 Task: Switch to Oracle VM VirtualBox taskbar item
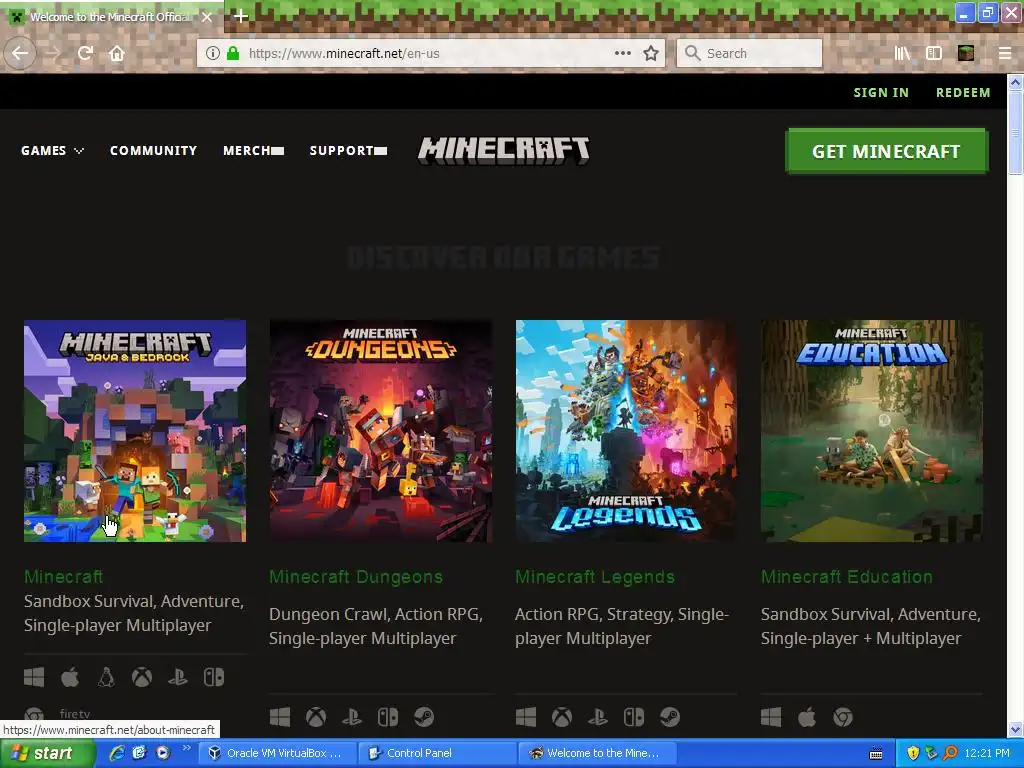click(x=278, y=753)
